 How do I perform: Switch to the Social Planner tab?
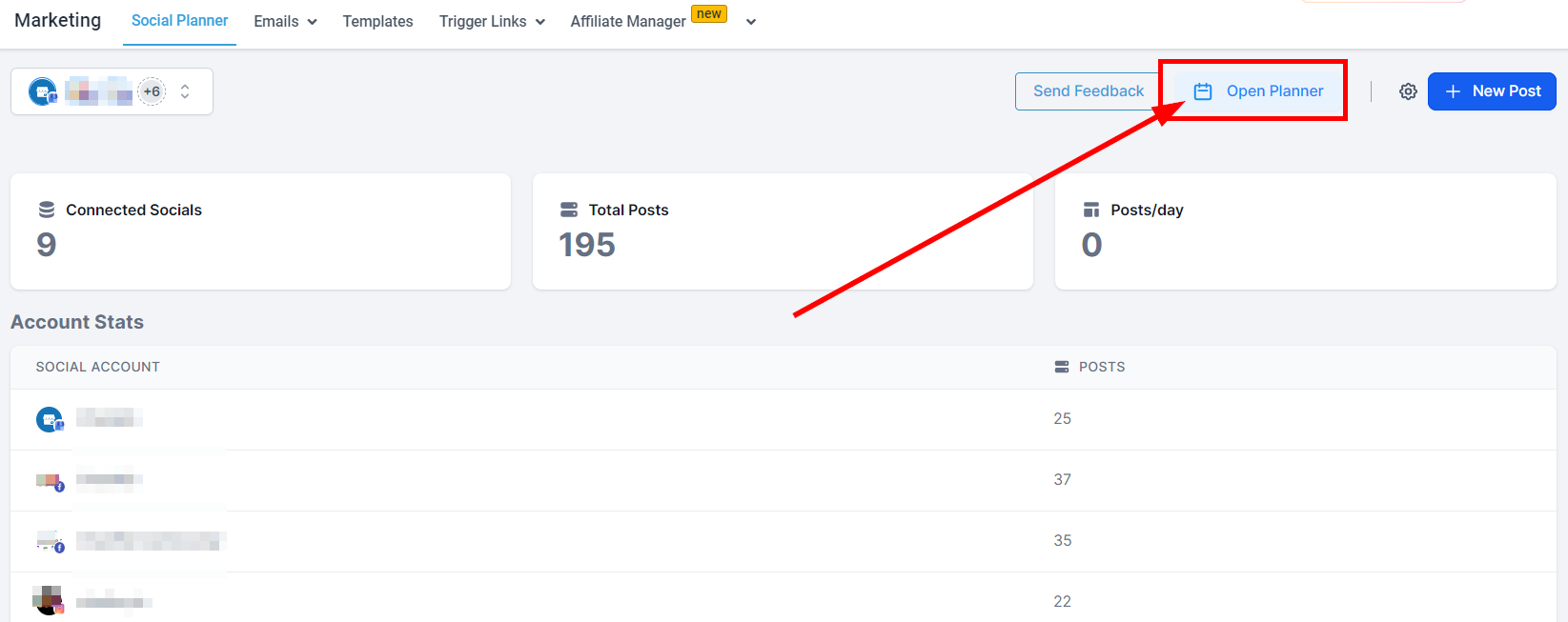click(179, 21)
